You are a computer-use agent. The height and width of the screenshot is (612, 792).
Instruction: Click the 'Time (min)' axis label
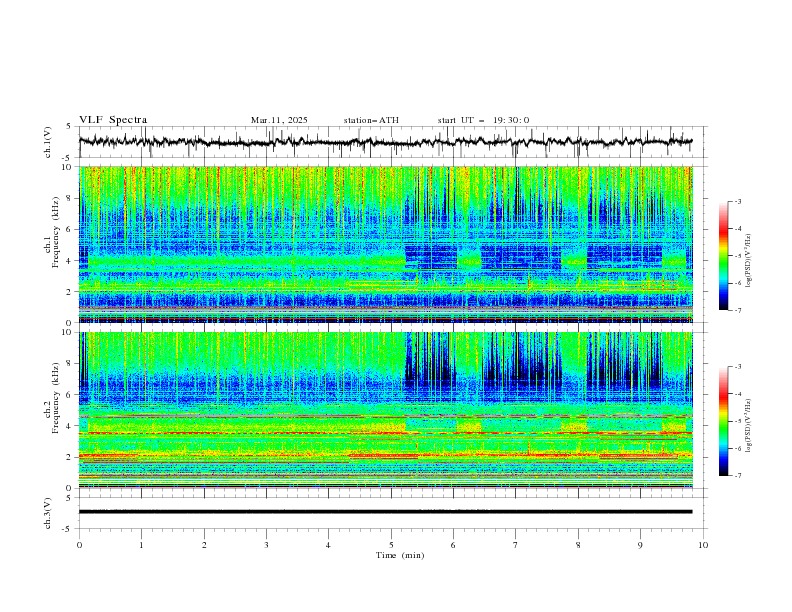[400, 555]
